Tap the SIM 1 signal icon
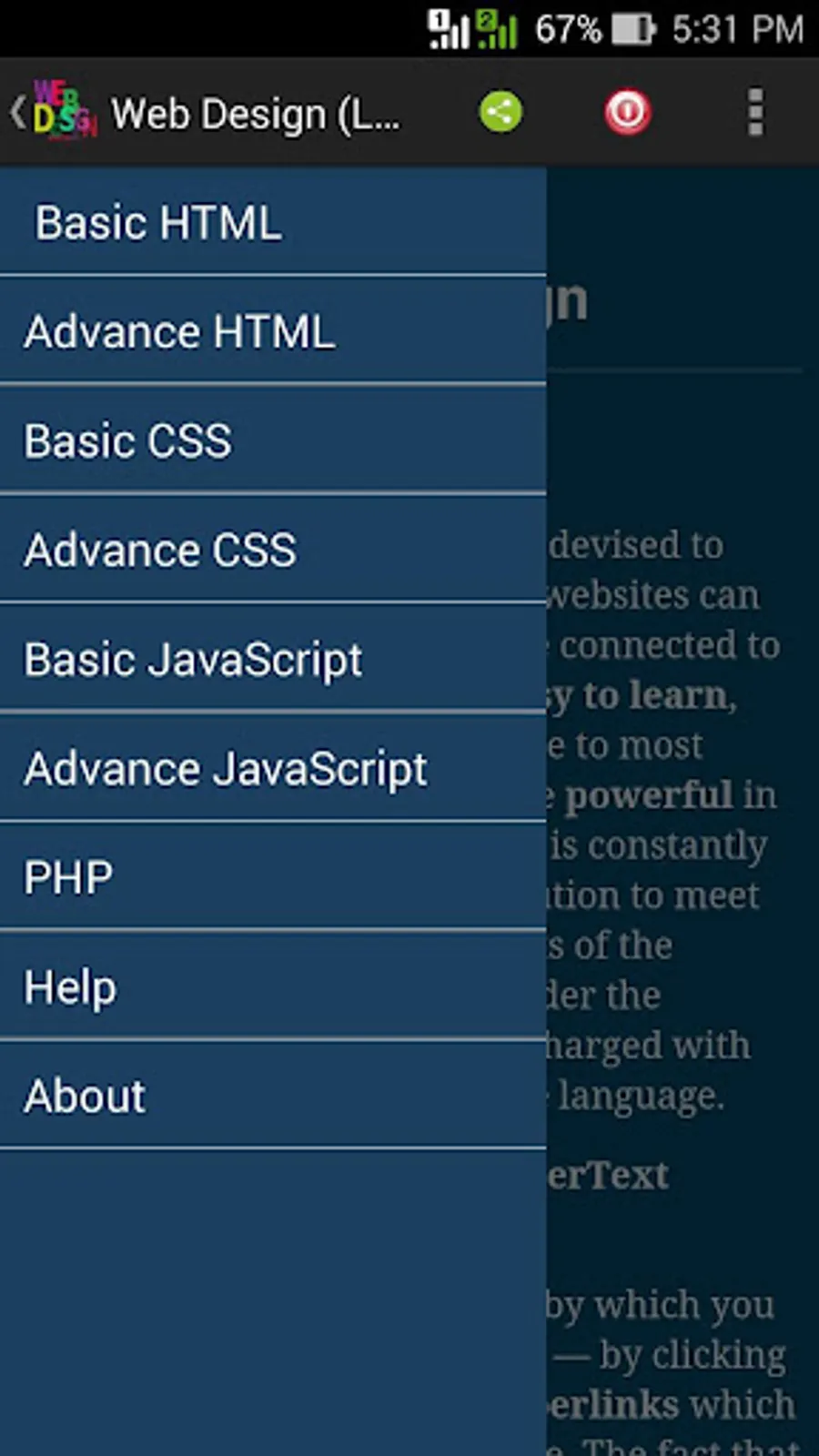Viewport: 819px width, 1456px height. click(448, 30)
